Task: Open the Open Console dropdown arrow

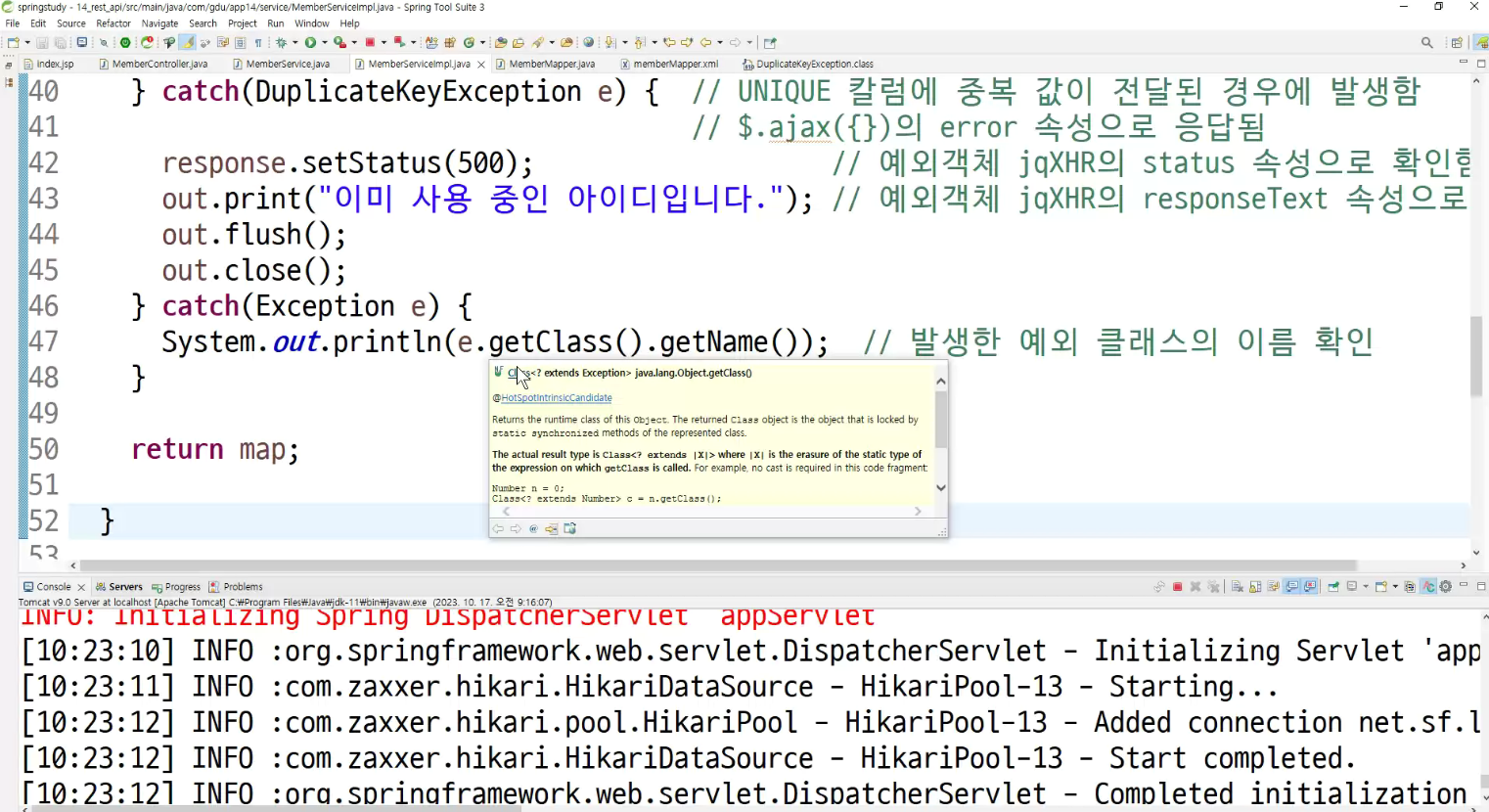Action: pyautogui.click(x=1395, y=587)
